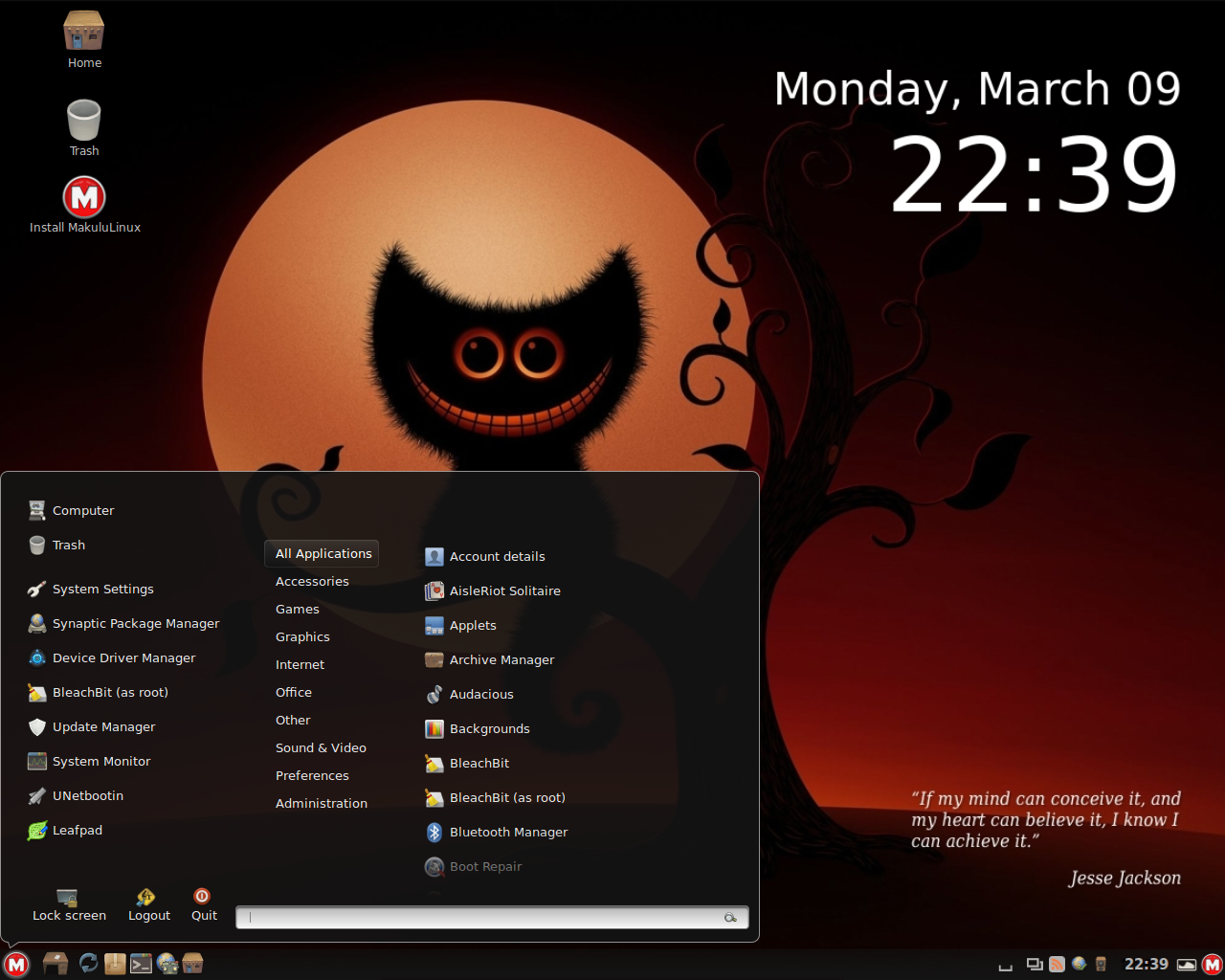Open Bluetooth Manager
Image resolution: width=1225 pixels, height=980 pixels.
click(497, 832)
